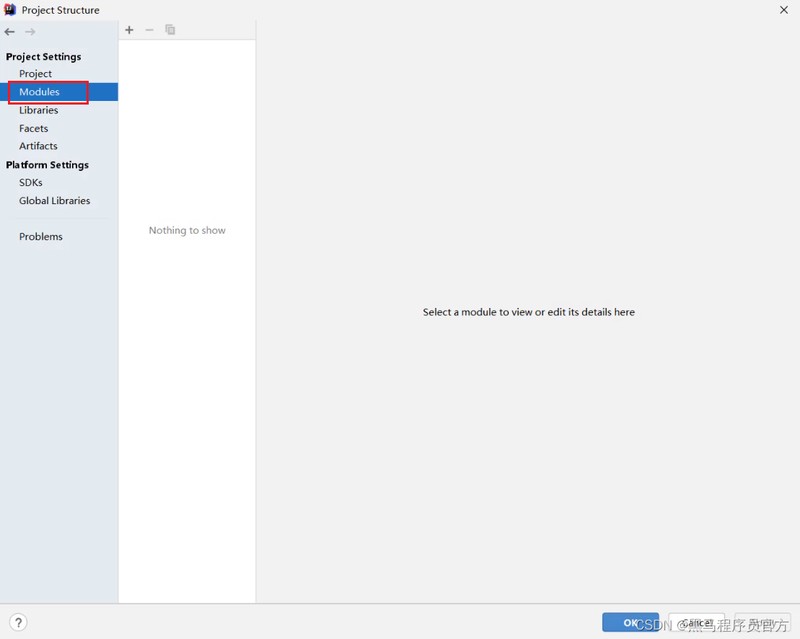800x639 pixels.
Task: Click the Cancel button
Action: pos(696,623)
